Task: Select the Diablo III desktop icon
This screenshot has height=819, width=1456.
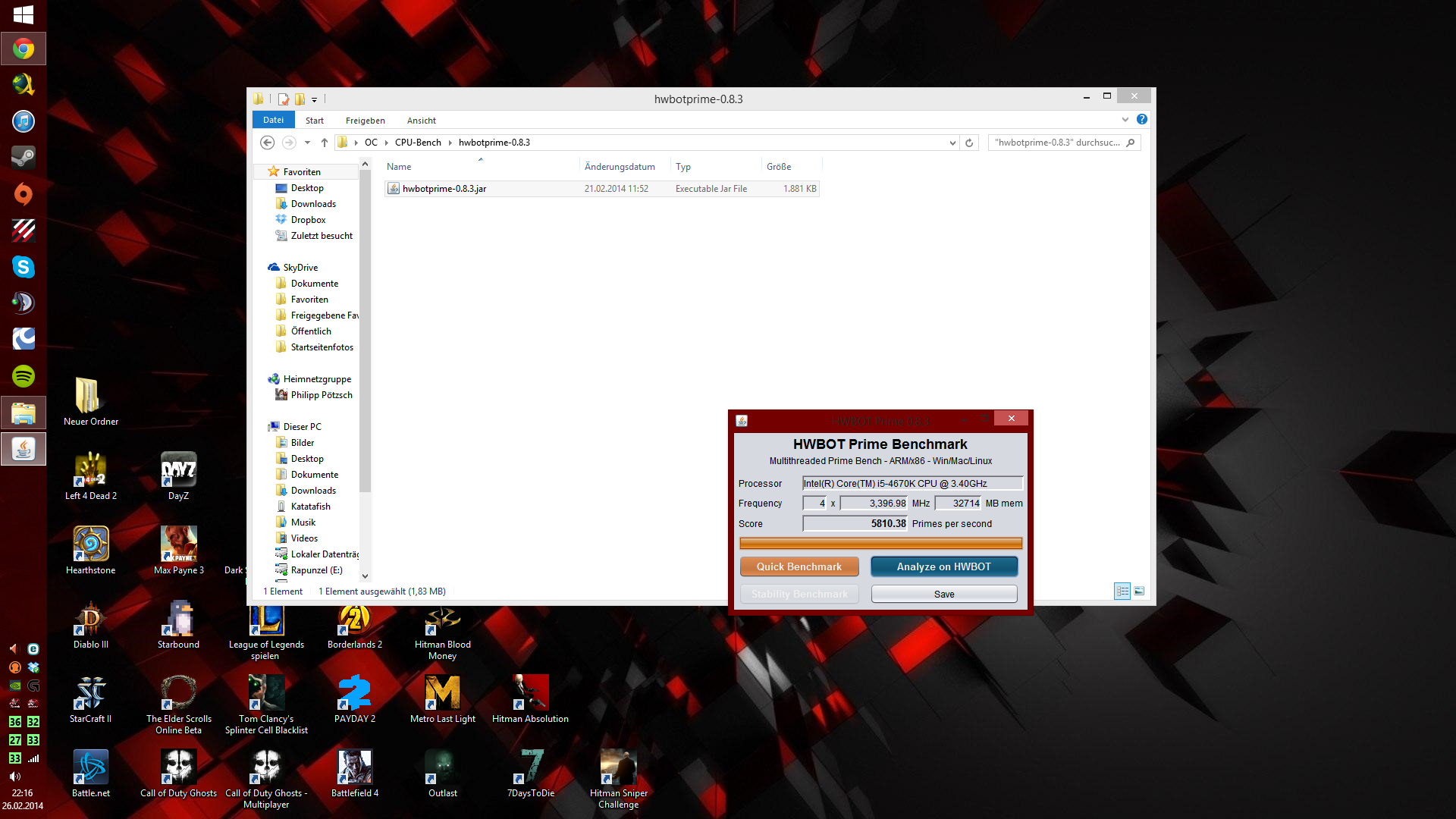Action: 91,625
